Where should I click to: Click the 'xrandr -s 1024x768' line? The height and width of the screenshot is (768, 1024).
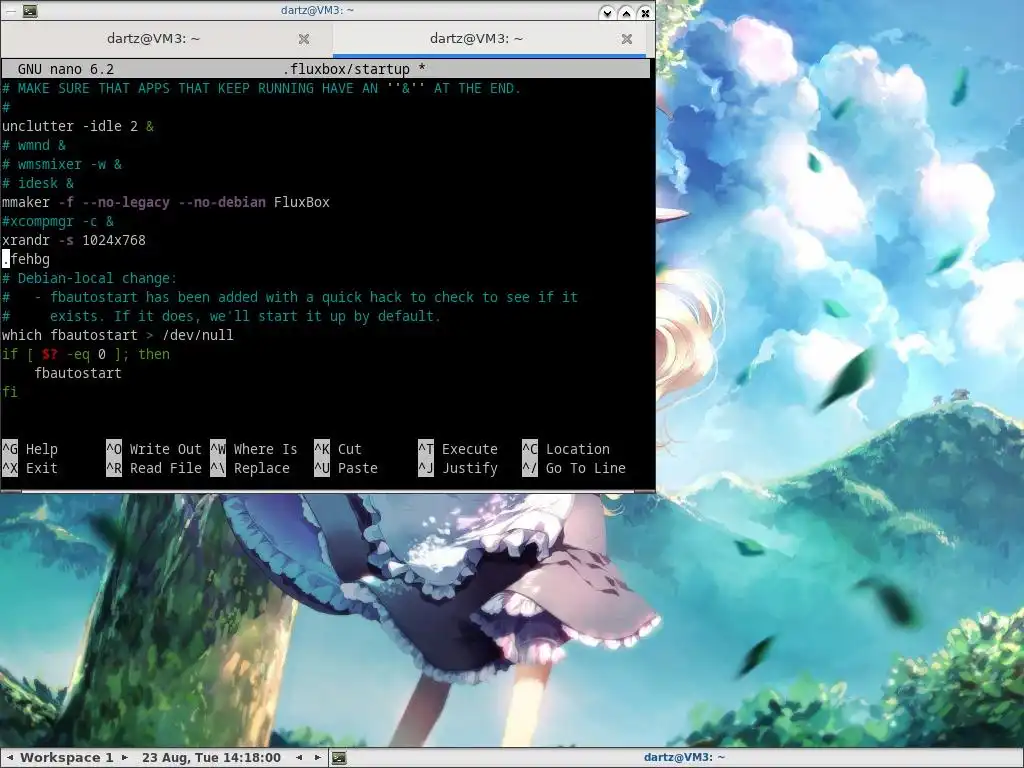click(x=74, y=240)
